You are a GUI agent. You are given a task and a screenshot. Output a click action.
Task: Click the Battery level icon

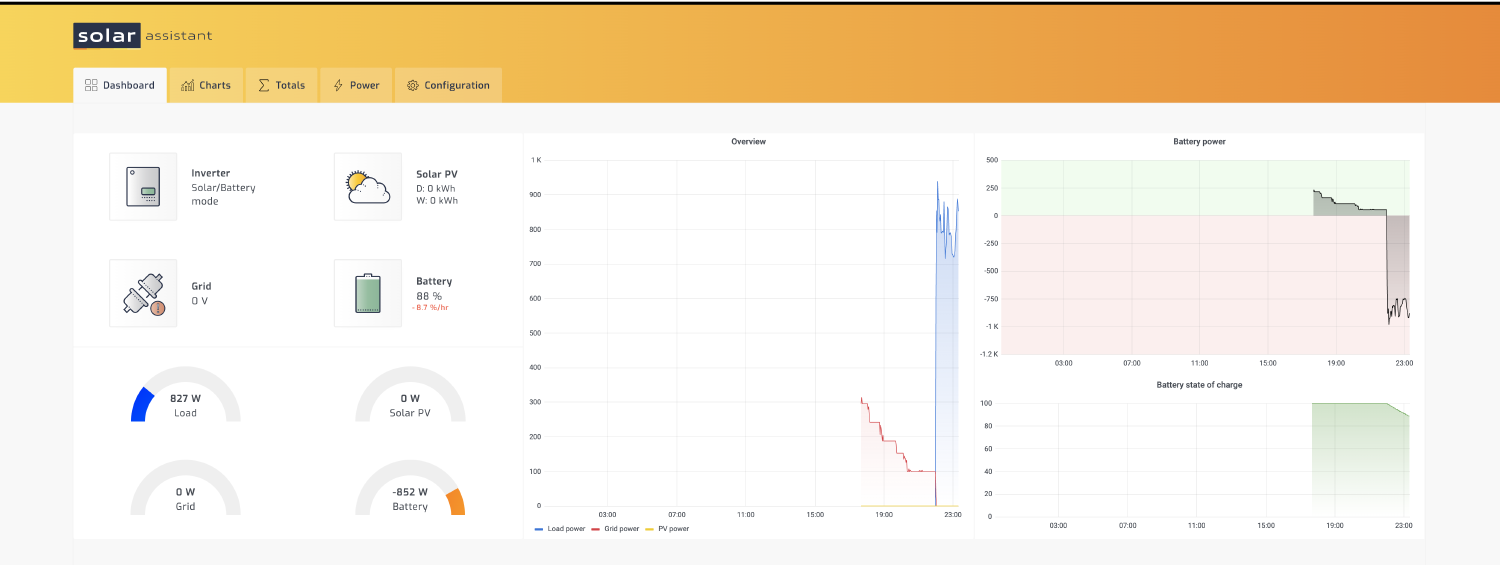pos(367,293)
